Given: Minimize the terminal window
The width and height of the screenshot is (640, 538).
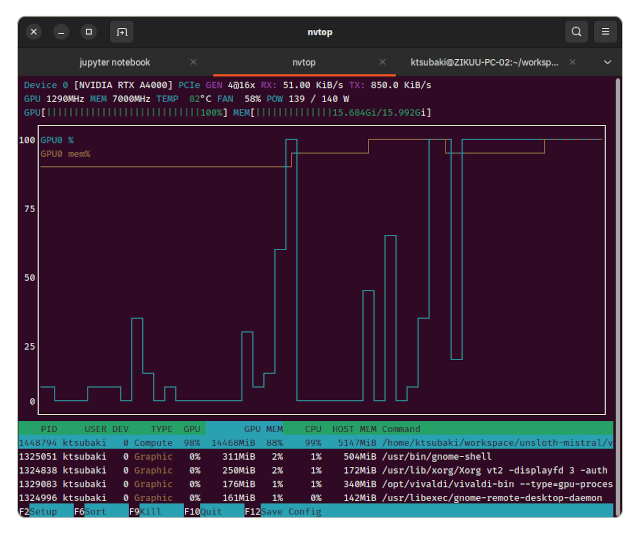Looking at the screenshot, I should coord(61,32).
